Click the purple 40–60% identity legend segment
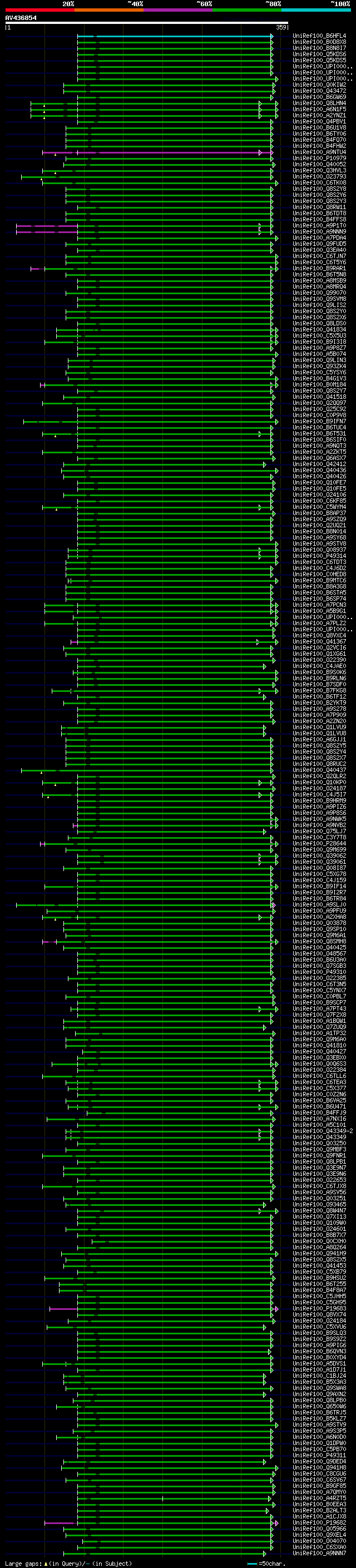Image resolution: width=356 pixels, height=1568 pixels. (x=177, y=10)
